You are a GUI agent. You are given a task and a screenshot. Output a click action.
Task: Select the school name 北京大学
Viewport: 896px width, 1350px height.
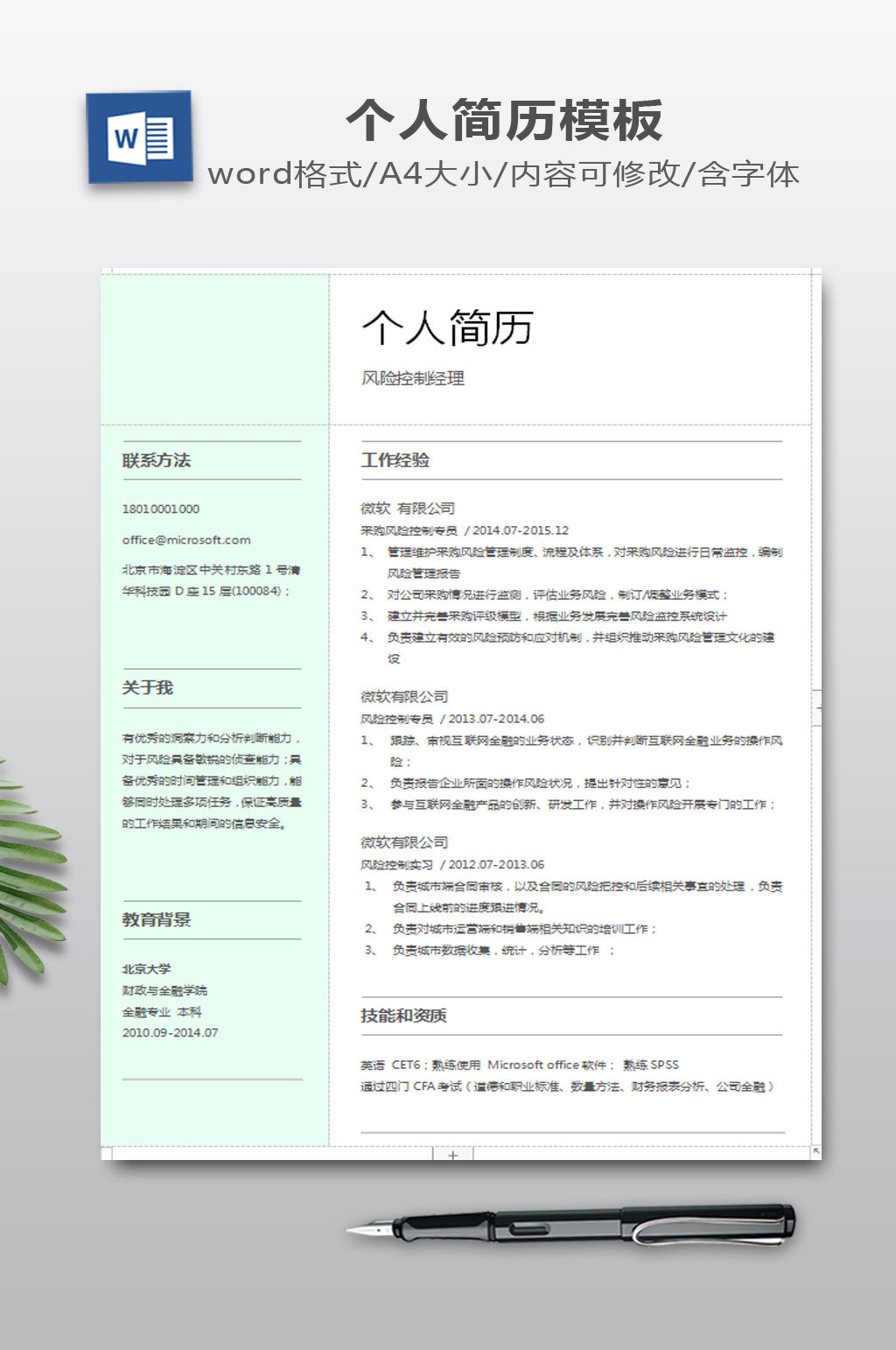(x=147, y=969)
